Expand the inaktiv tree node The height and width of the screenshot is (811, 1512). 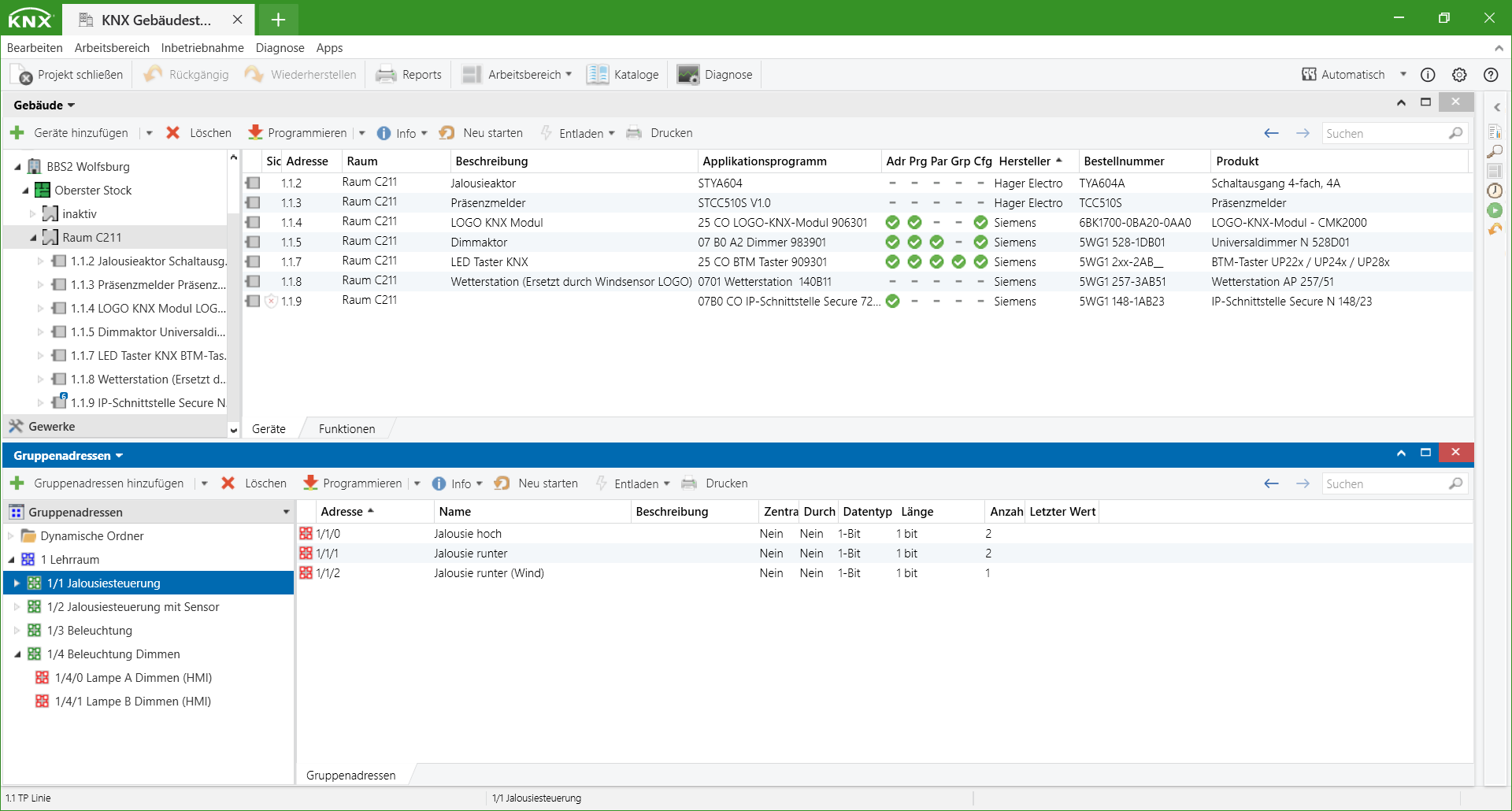tap(33, 214)
